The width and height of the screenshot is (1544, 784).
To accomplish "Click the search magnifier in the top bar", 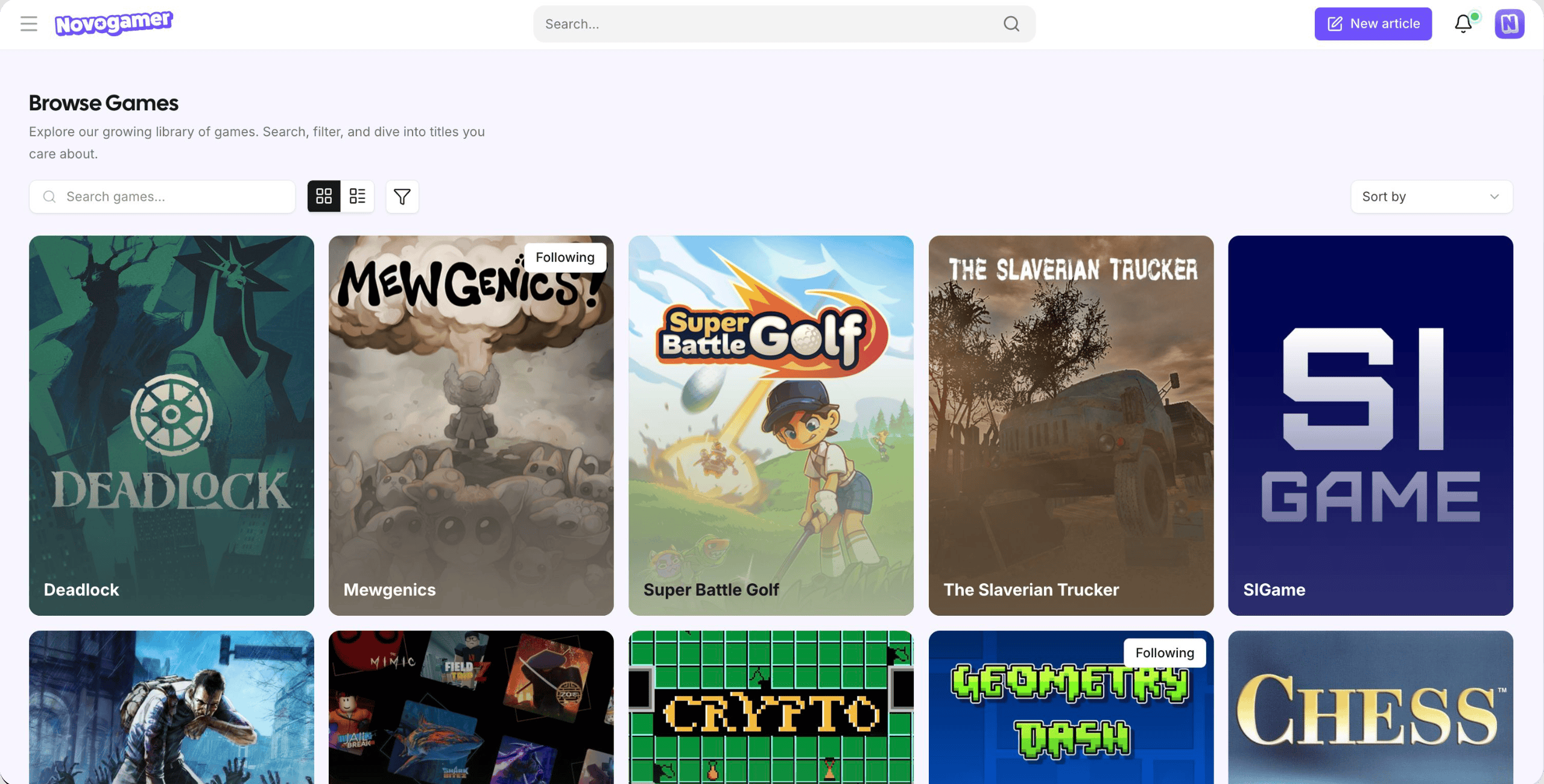I will pos(1011,24).
